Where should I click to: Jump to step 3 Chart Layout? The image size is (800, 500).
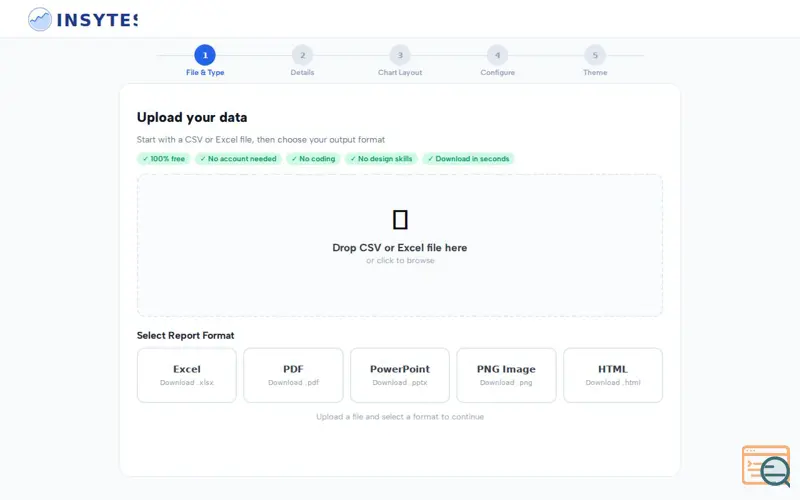click(400, 55)
